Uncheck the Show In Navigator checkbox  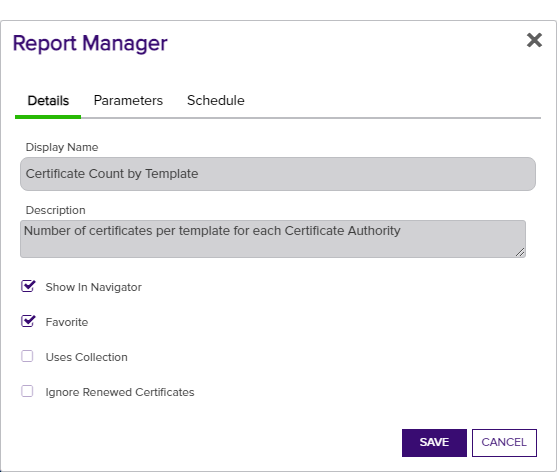pos(28,286)
